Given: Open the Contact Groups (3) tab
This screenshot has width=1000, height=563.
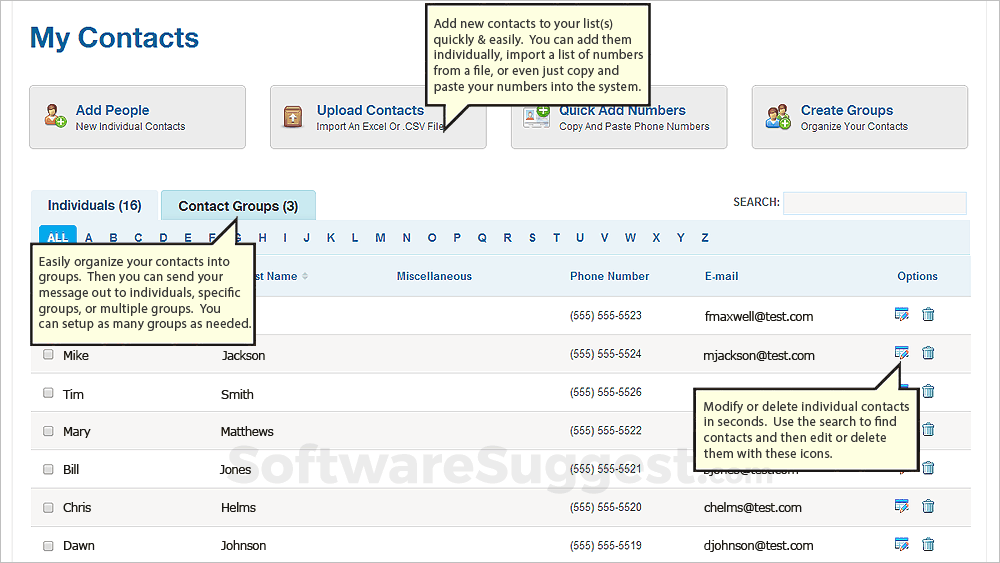Looking at the screenshot, I should tap(238, 206).
